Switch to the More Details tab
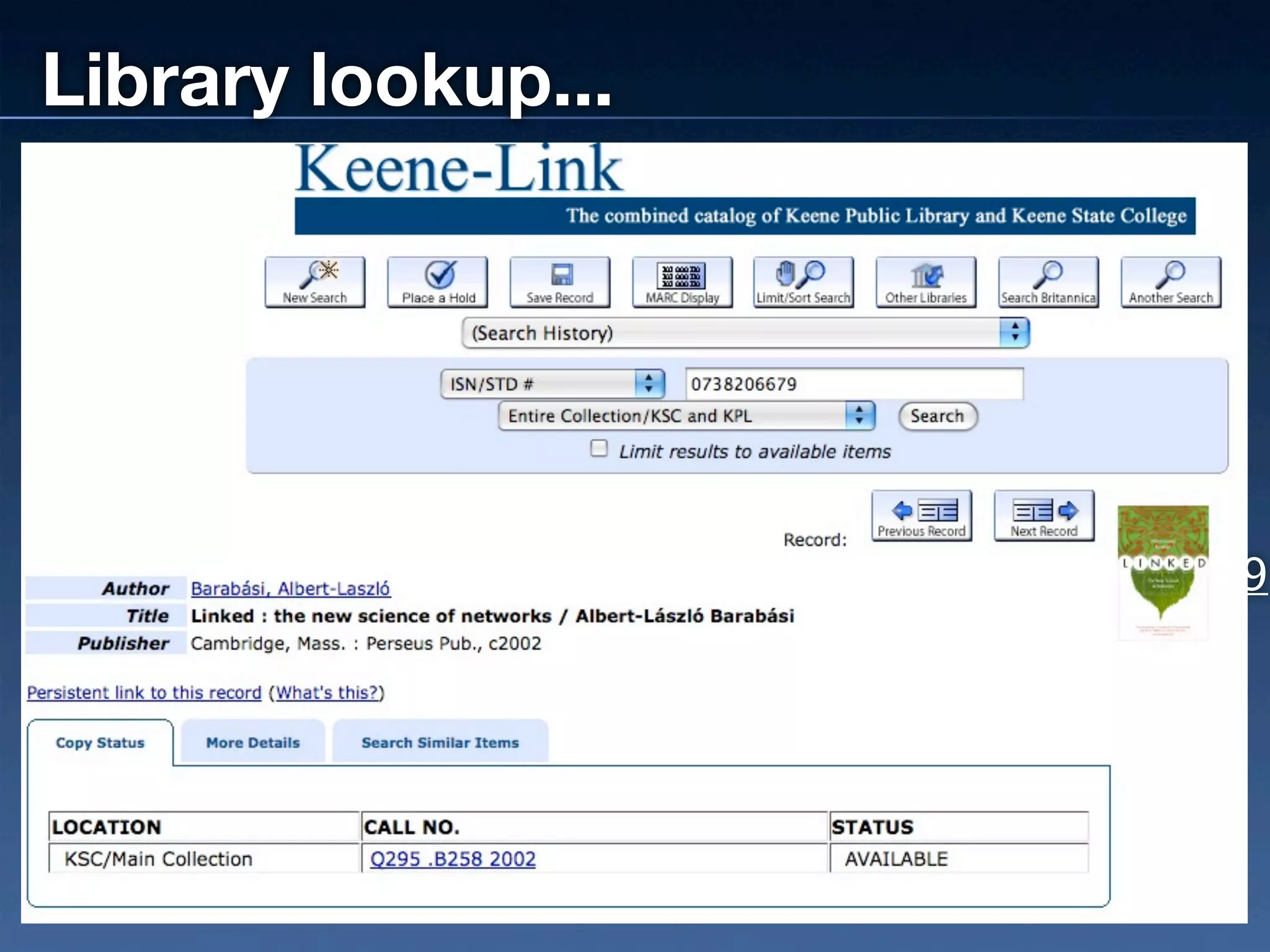Viewport: 1270px width, 952px height. 253,743
